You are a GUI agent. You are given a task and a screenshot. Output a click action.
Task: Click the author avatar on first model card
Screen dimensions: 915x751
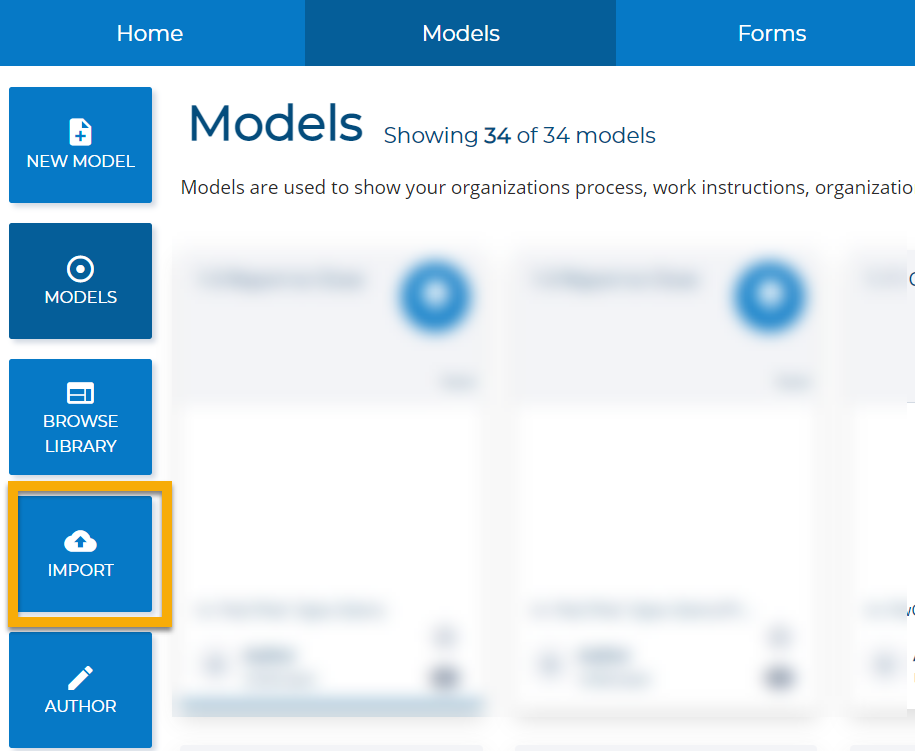click(214, 663)
